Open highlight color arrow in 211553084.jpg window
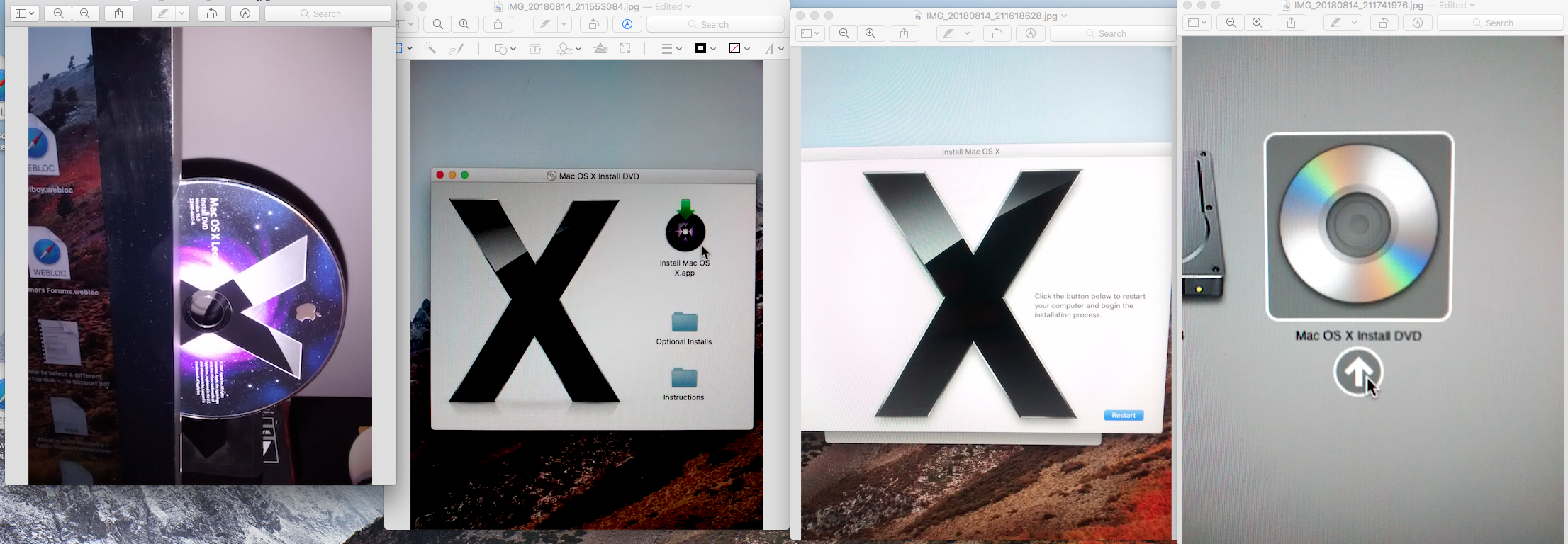Screen dimensions: 1568x544 click(564, 24)
